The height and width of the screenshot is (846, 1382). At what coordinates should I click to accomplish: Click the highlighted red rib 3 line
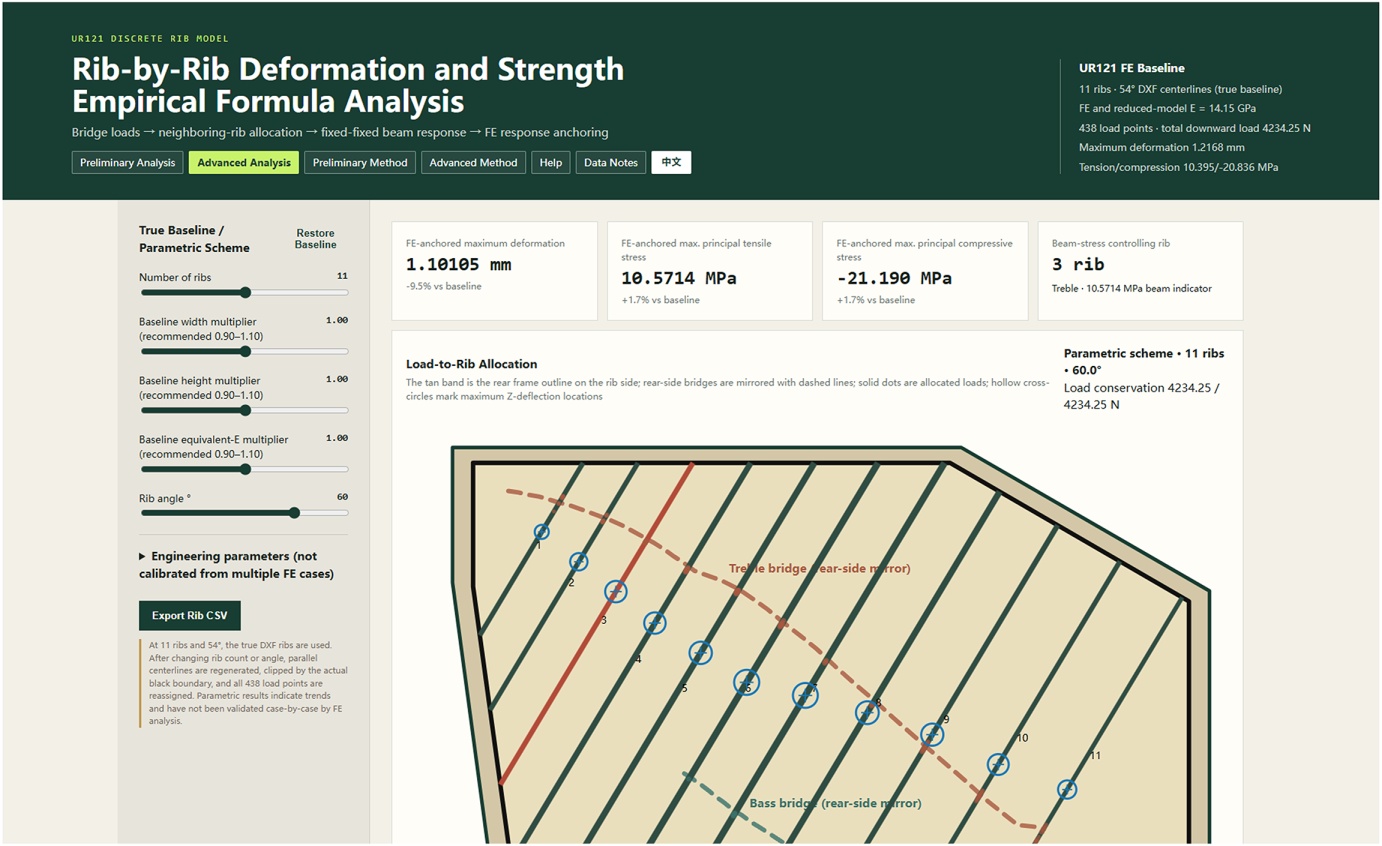[x=597, y=624]
